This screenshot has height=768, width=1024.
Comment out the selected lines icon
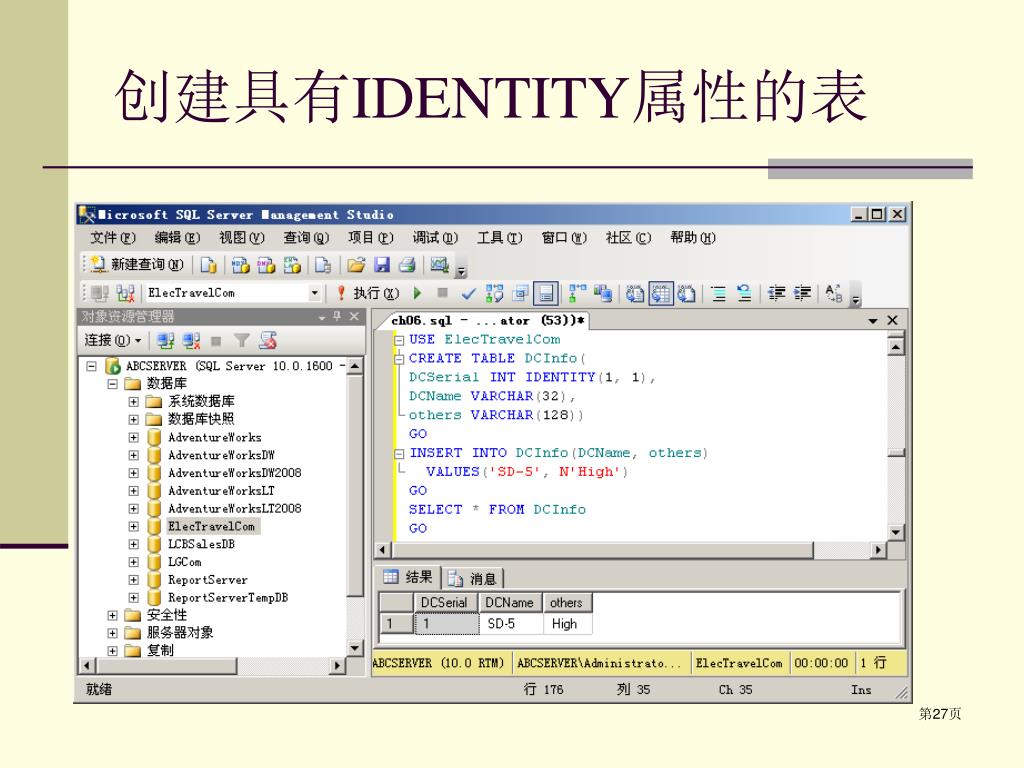click(x=718, y=294)
